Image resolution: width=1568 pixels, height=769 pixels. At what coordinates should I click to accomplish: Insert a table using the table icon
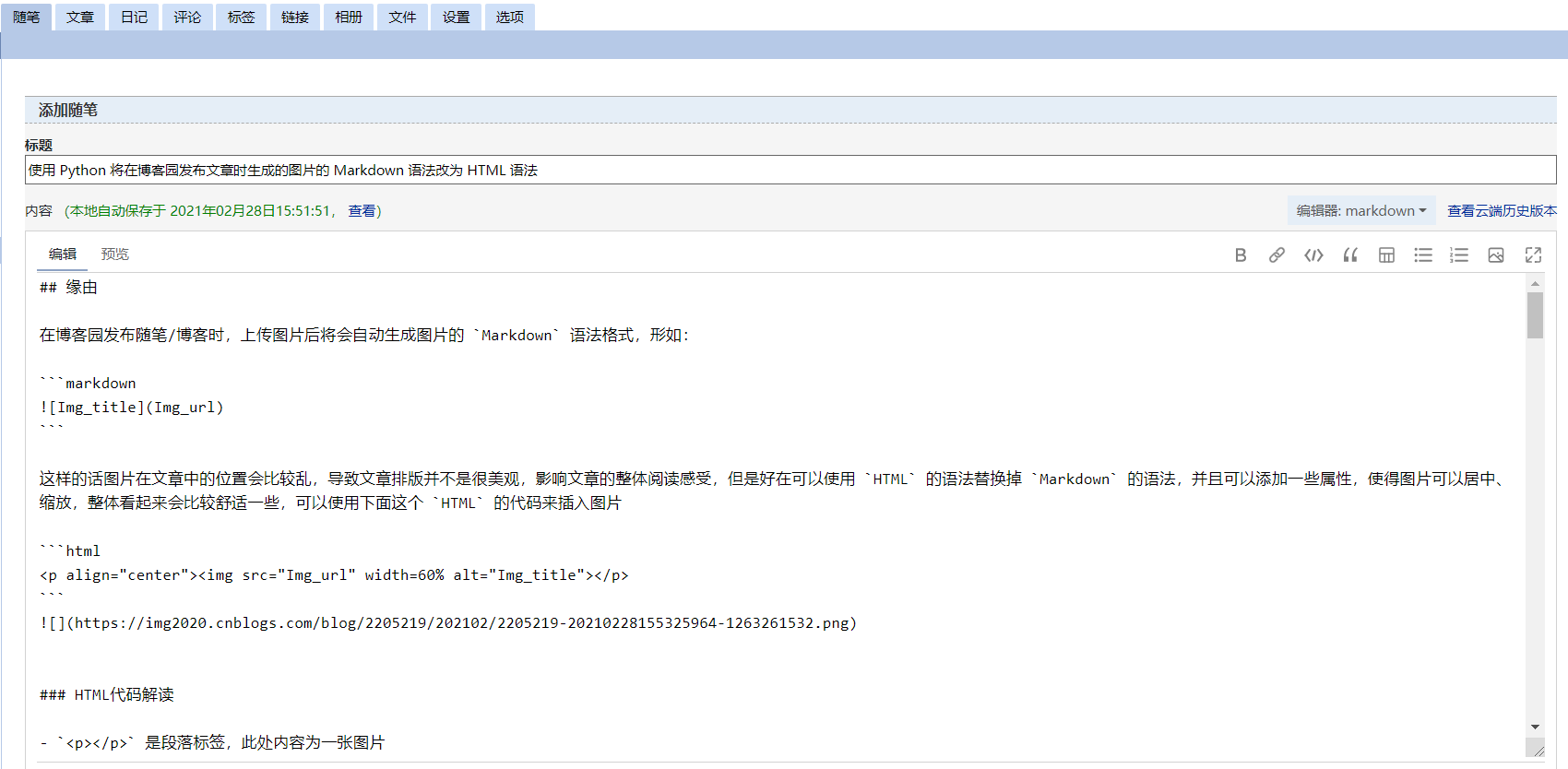pos(1386,255)
